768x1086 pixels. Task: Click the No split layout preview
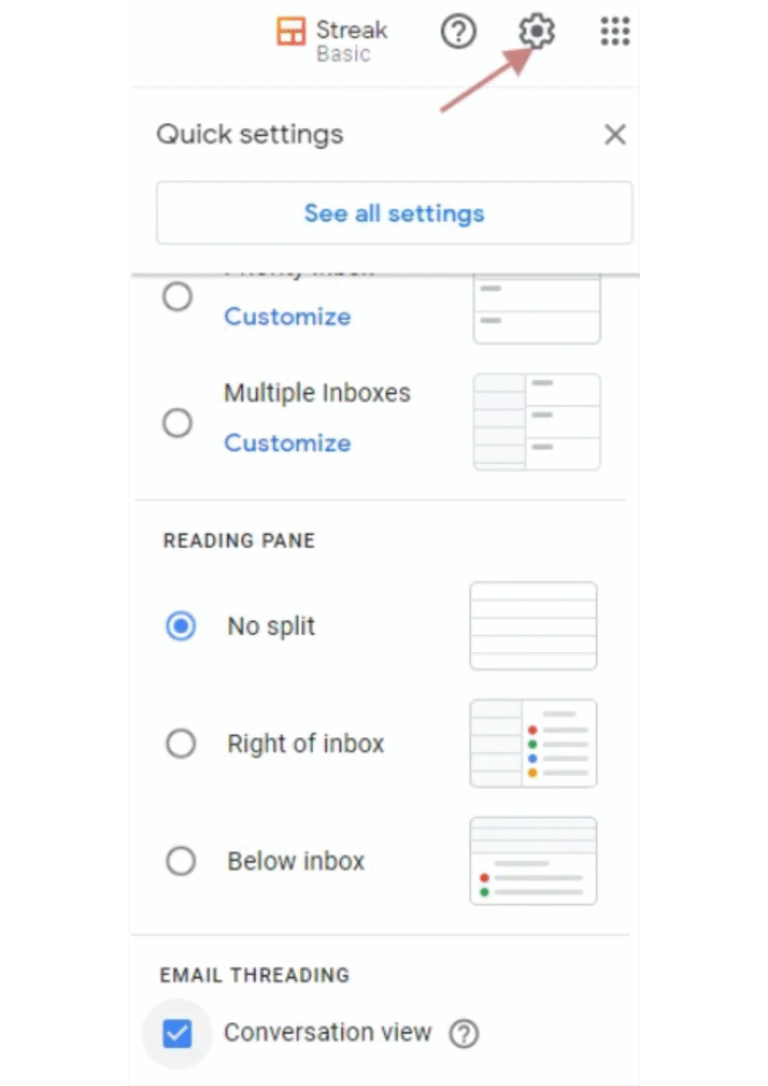pos(533,625)
